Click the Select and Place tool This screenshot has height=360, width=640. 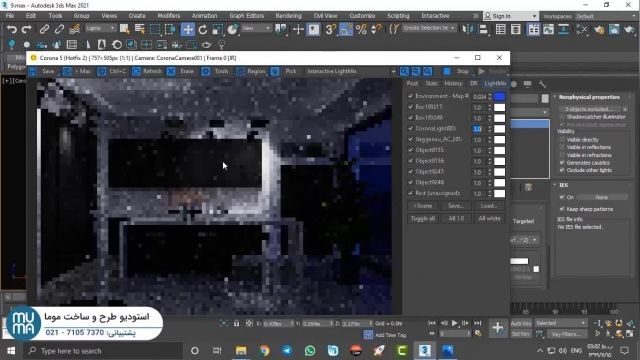(x=232, y=29)
